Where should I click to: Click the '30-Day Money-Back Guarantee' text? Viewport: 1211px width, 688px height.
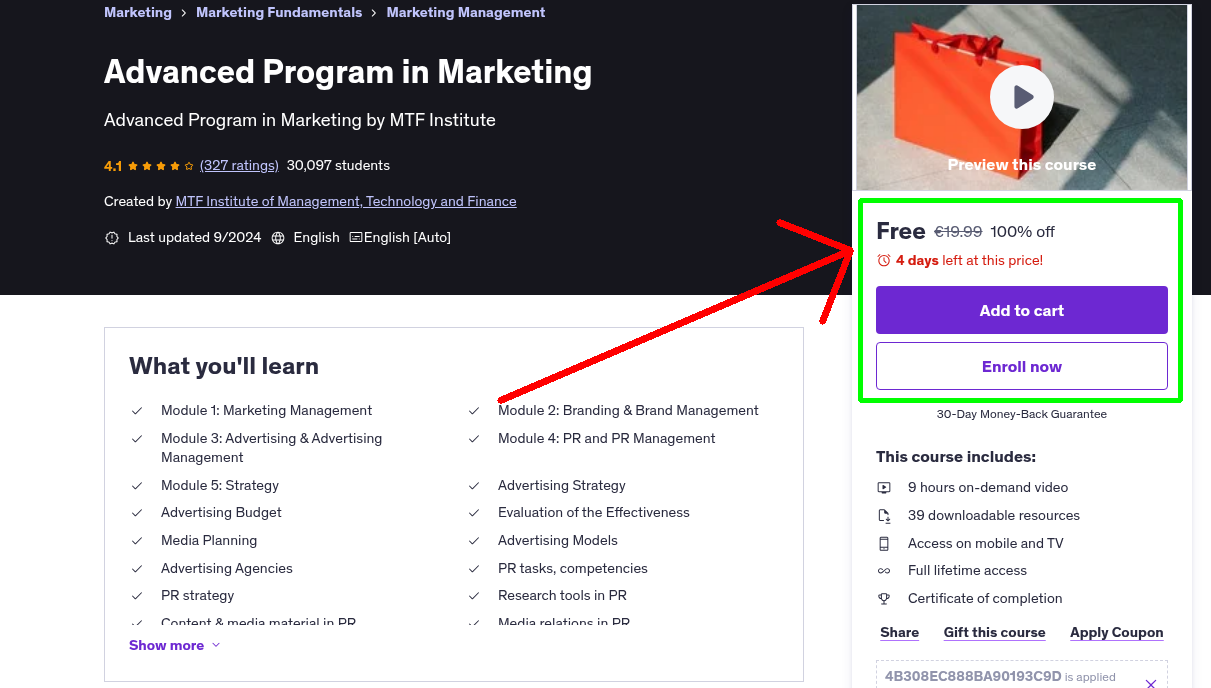pyautogui.click(x=1022, y=414)
